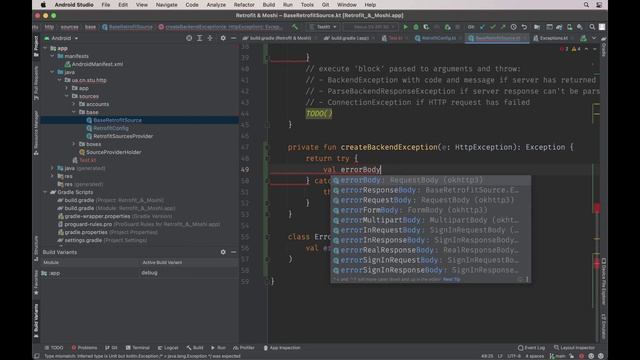
Task: Open Project panel gear options
Action: (223, 38)
